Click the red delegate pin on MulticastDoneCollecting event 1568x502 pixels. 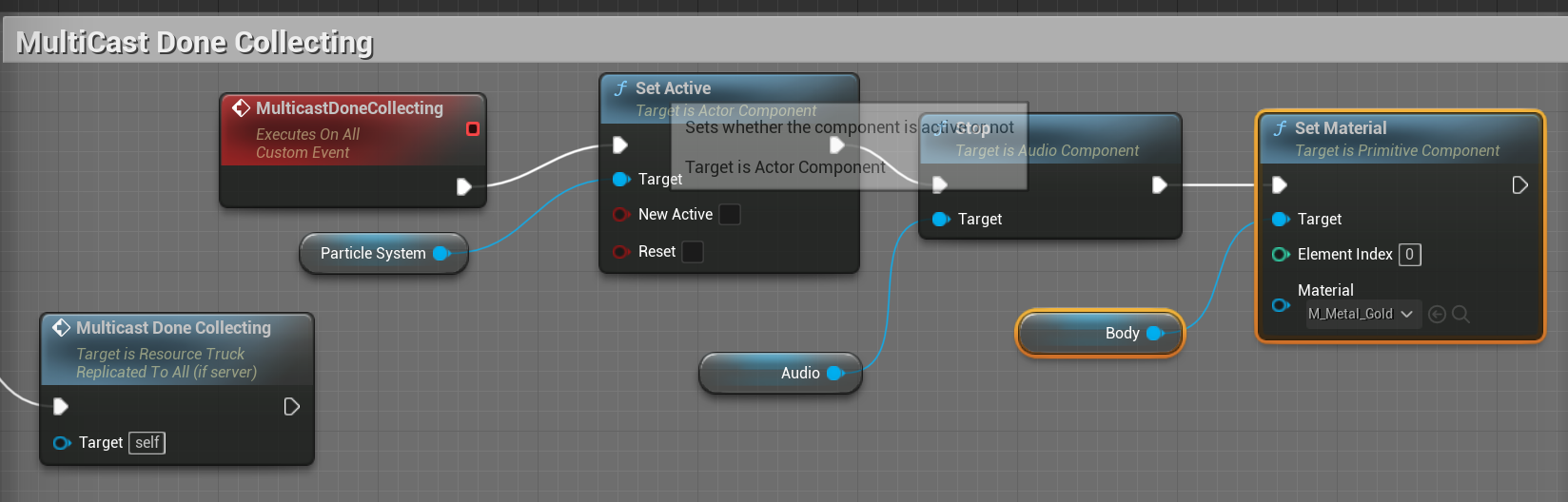473,128
